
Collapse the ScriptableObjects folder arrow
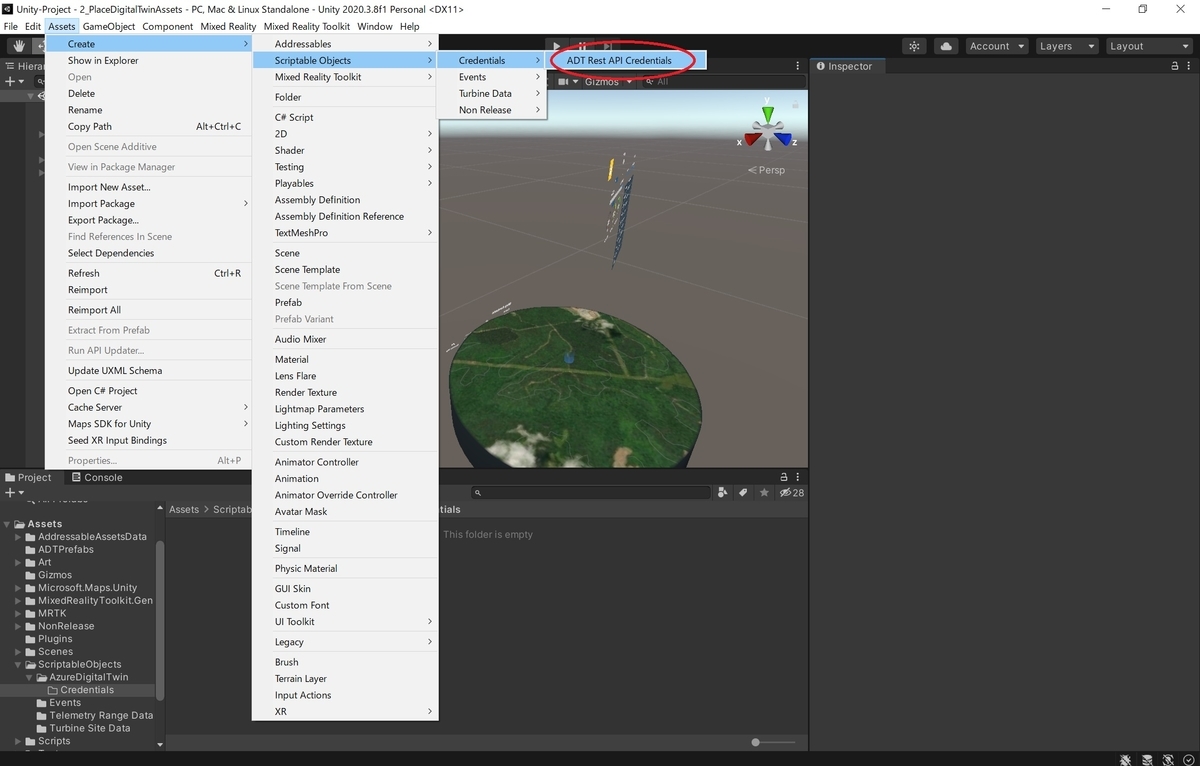pos(18,664)
